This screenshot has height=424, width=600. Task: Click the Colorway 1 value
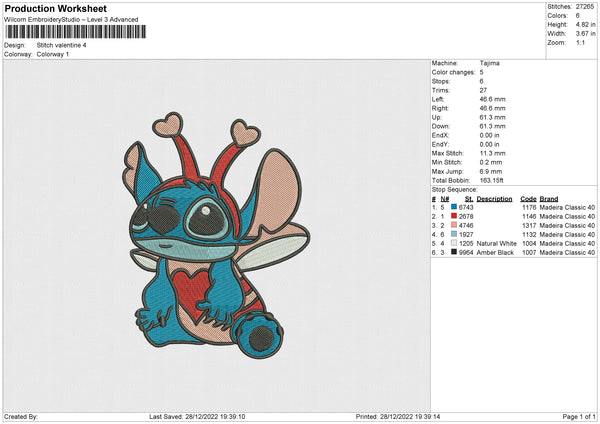54,54
